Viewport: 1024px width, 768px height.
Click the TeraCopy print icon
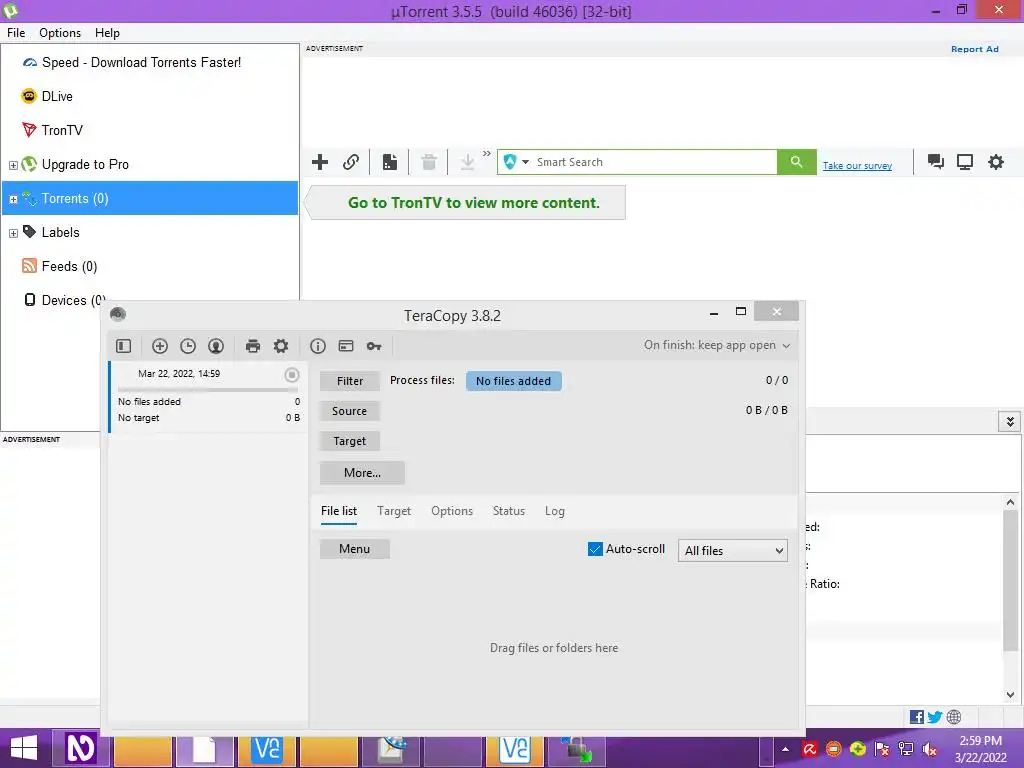tap(253, 346)
